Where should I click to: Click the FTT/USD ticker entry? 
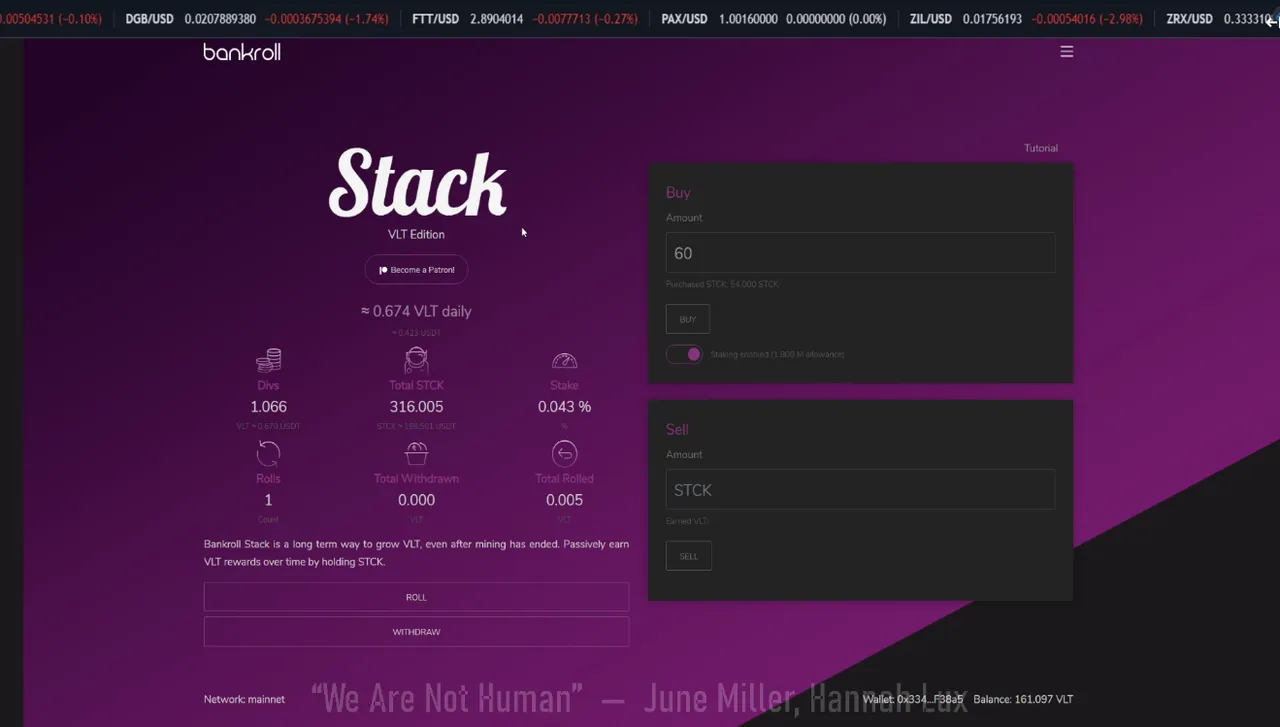point(525,19)
